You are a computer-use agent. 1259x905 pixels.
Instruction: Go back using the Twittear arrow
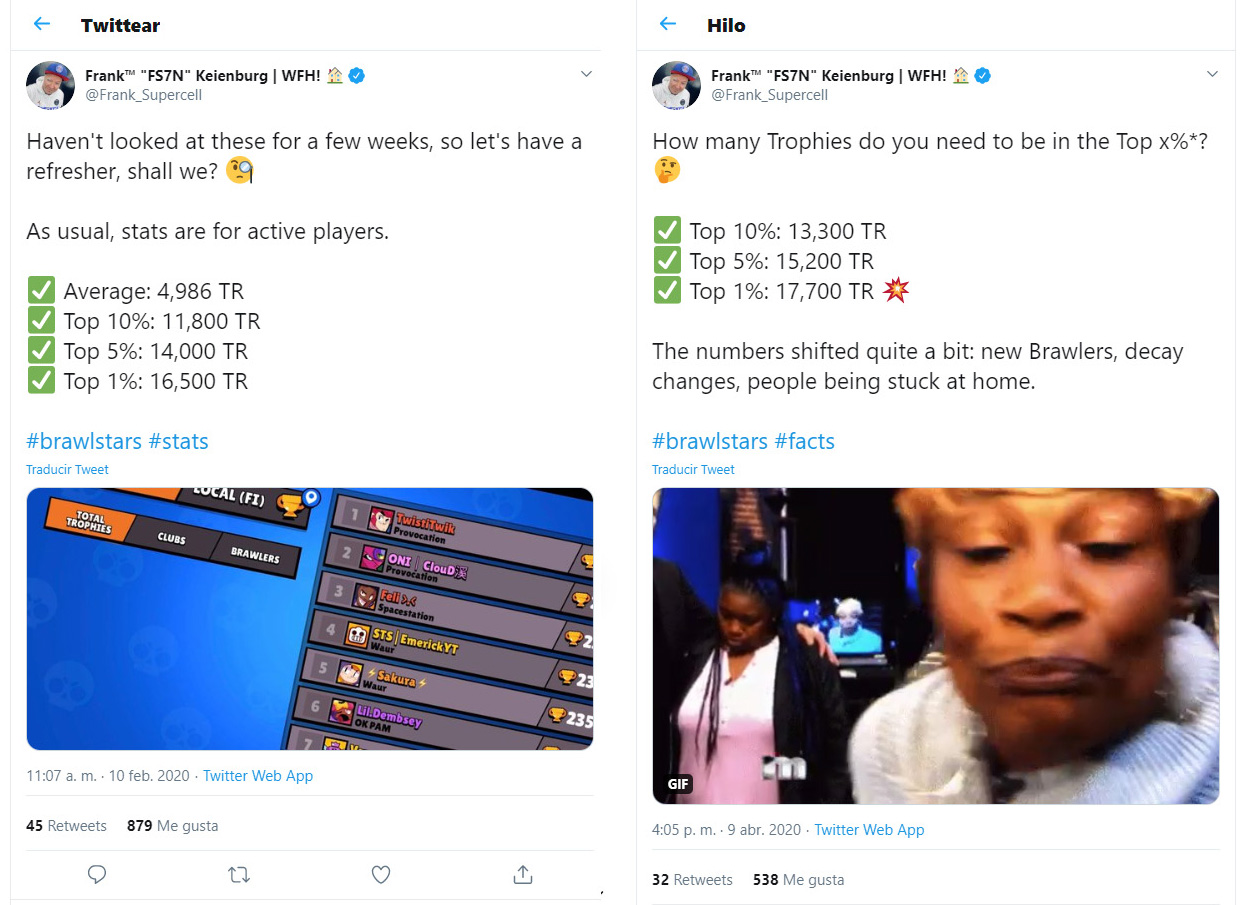(x=41, y=24)
